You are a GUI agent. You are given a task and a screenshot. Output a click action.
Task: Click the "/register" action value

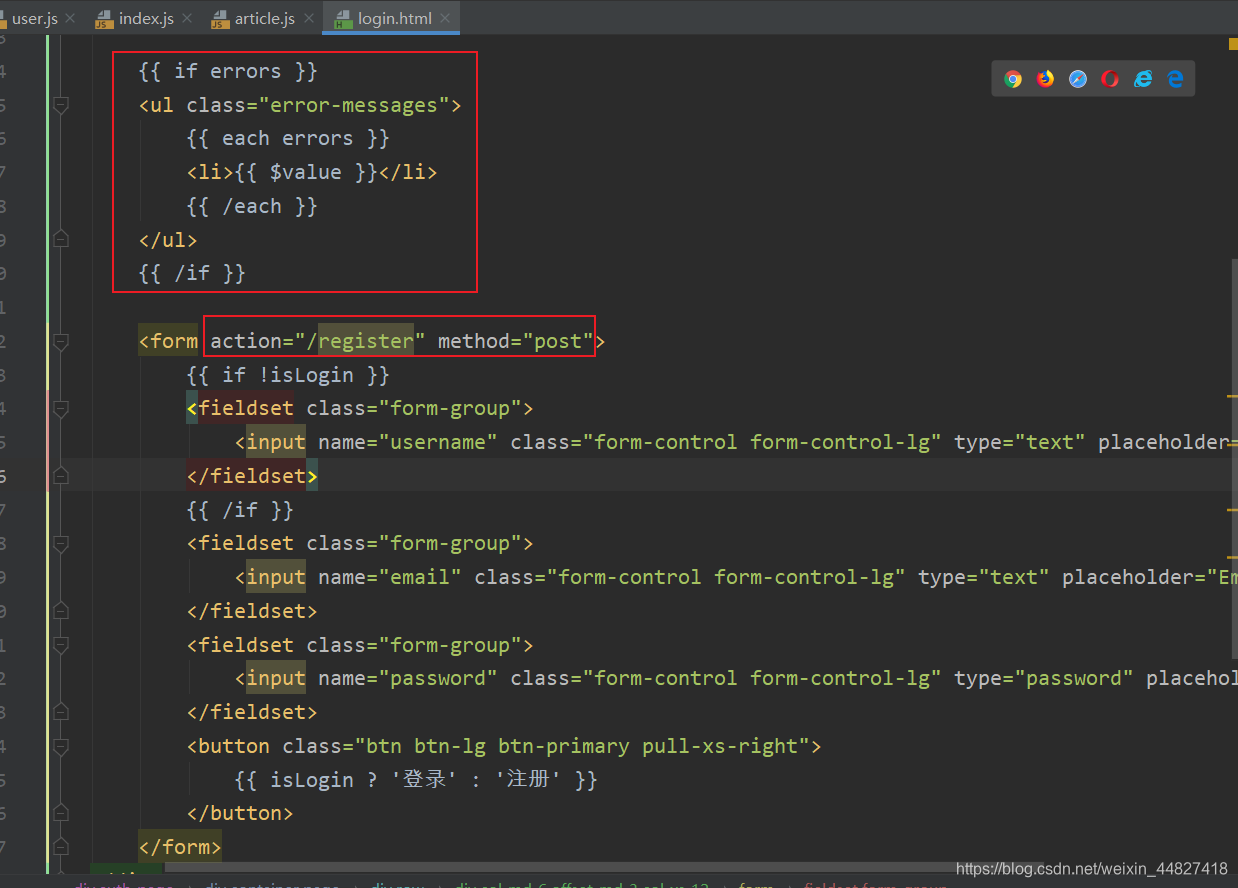360,341
